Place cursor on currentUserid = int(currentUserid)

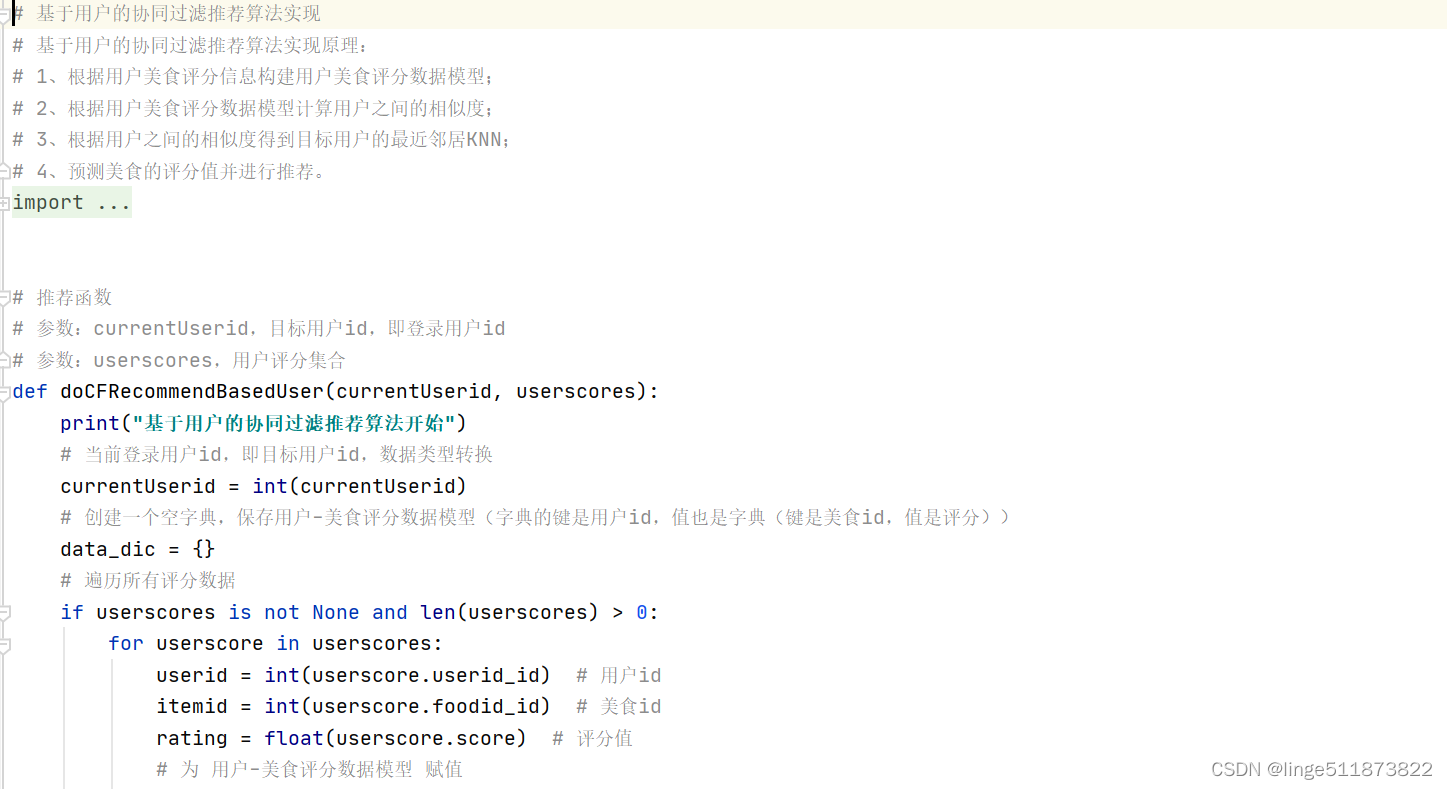(x=264, y=486)
